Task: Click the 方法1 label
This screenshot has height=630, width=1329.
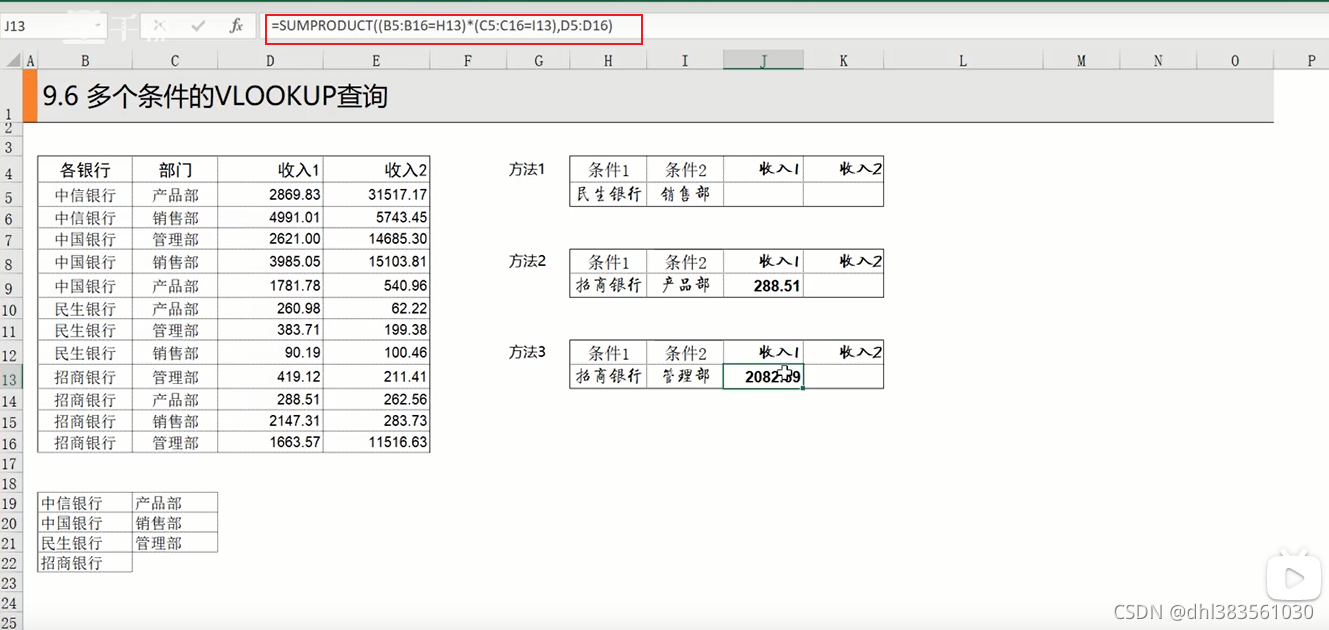Action: click(x=527, y=169)
